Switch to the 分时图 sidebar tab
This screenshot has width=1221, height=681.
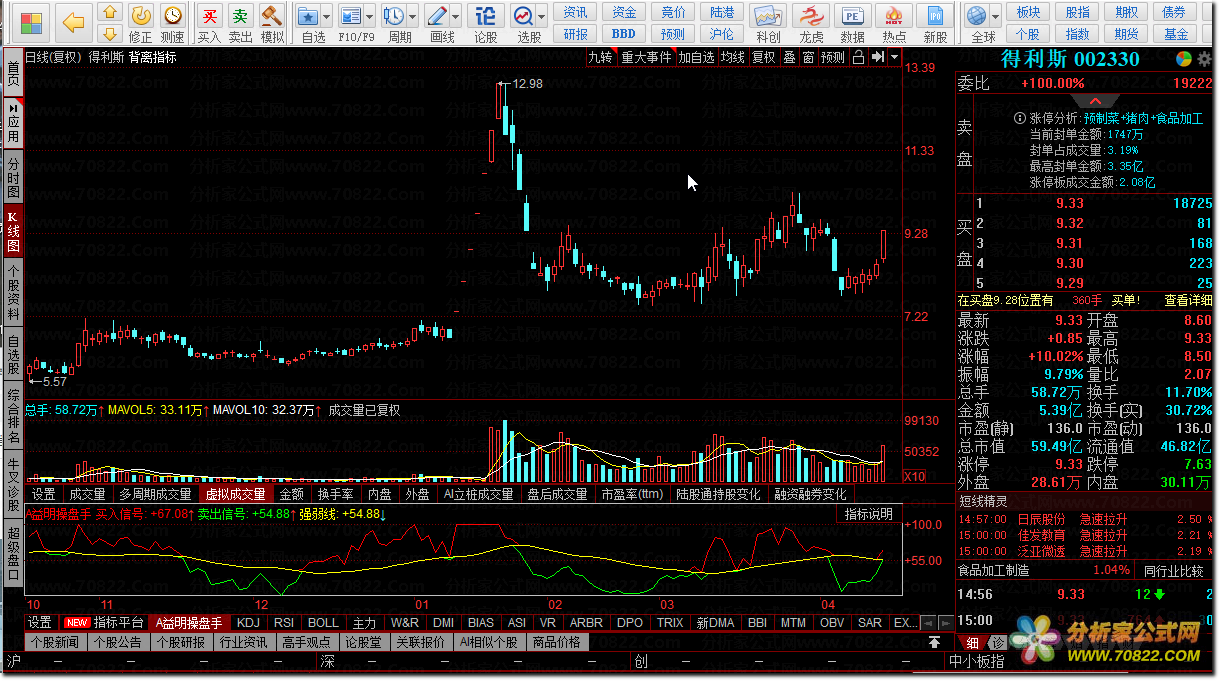pos(13,177)
